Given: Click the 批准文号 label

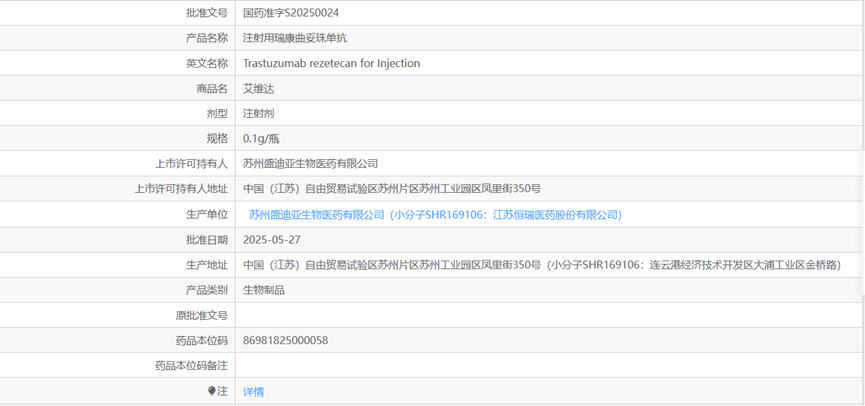Looking at the screenshot, I should [x=207, y=13].
